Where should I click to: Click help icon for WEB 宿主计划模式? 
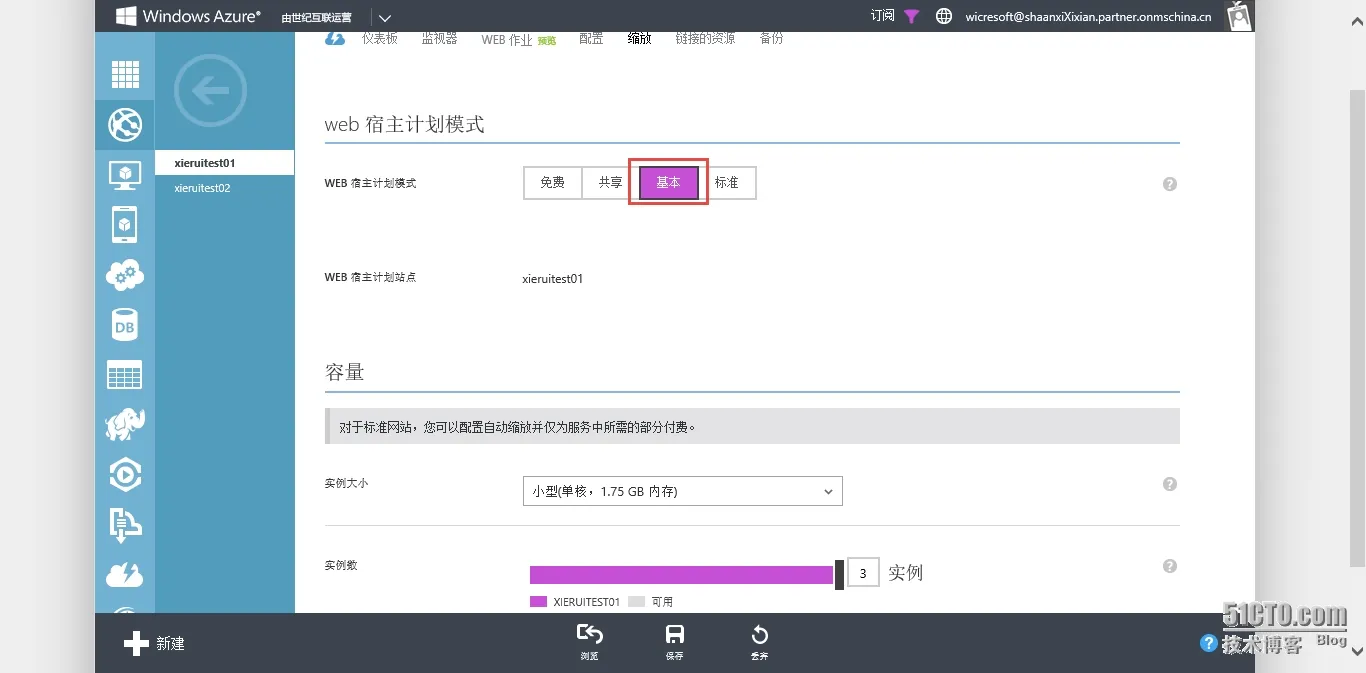pyautogui.click(x=1170, y=184)
